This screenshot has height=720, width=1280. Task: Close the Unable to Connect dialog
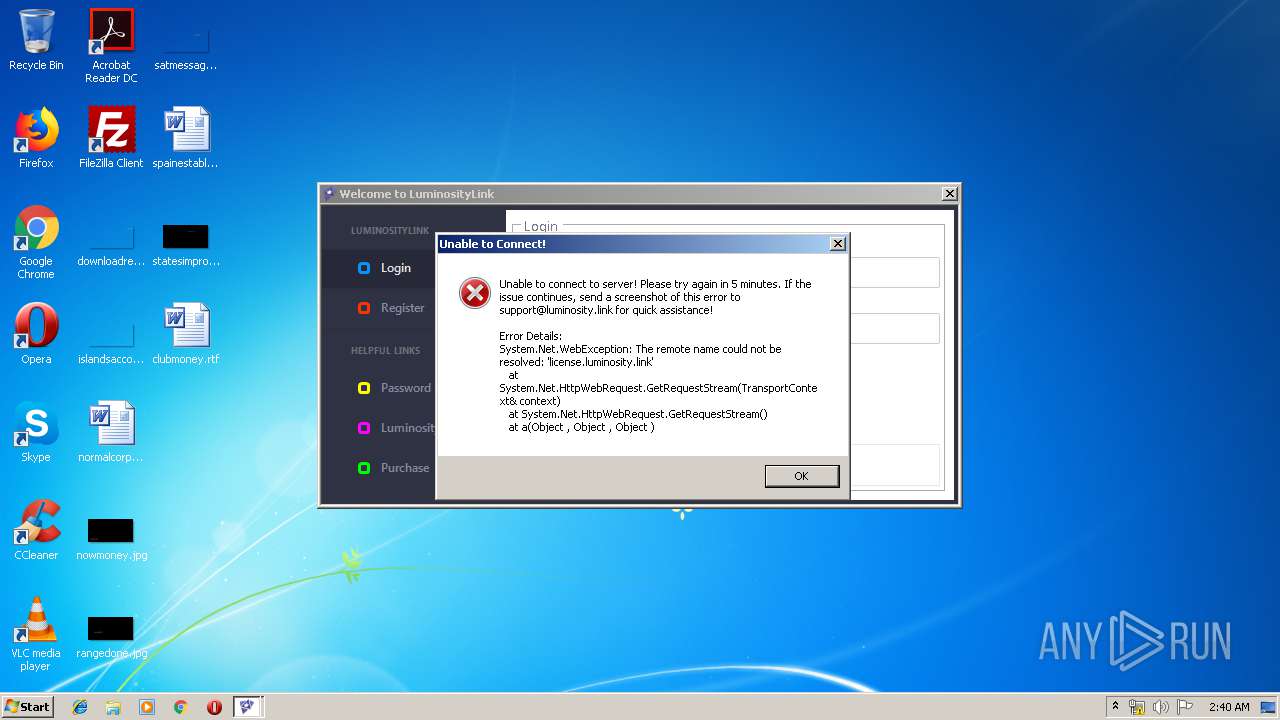(x=838, y=244)
